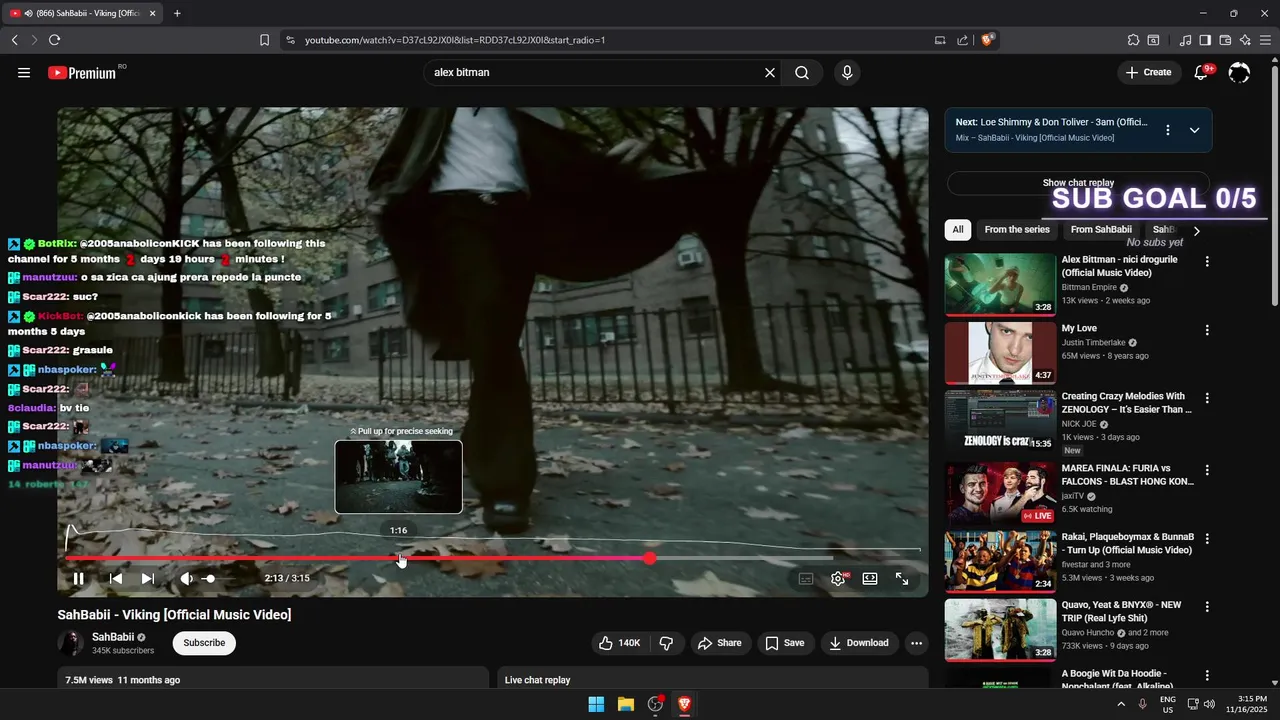This screenshot has height=720, width=1280.
Task: Open browser extensions puzzle icon
Action: pos(1133,40)
